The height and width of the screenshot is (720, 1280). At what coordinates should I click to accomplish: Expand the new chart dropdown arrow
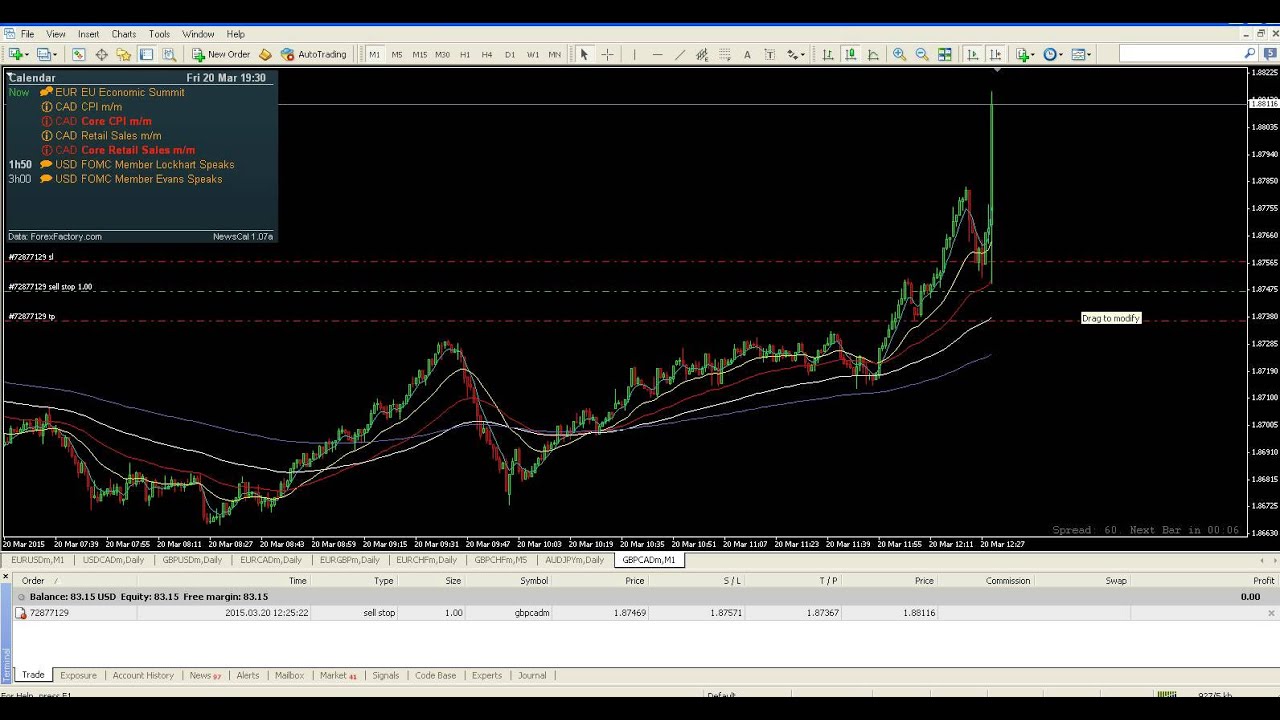(28, 54)
